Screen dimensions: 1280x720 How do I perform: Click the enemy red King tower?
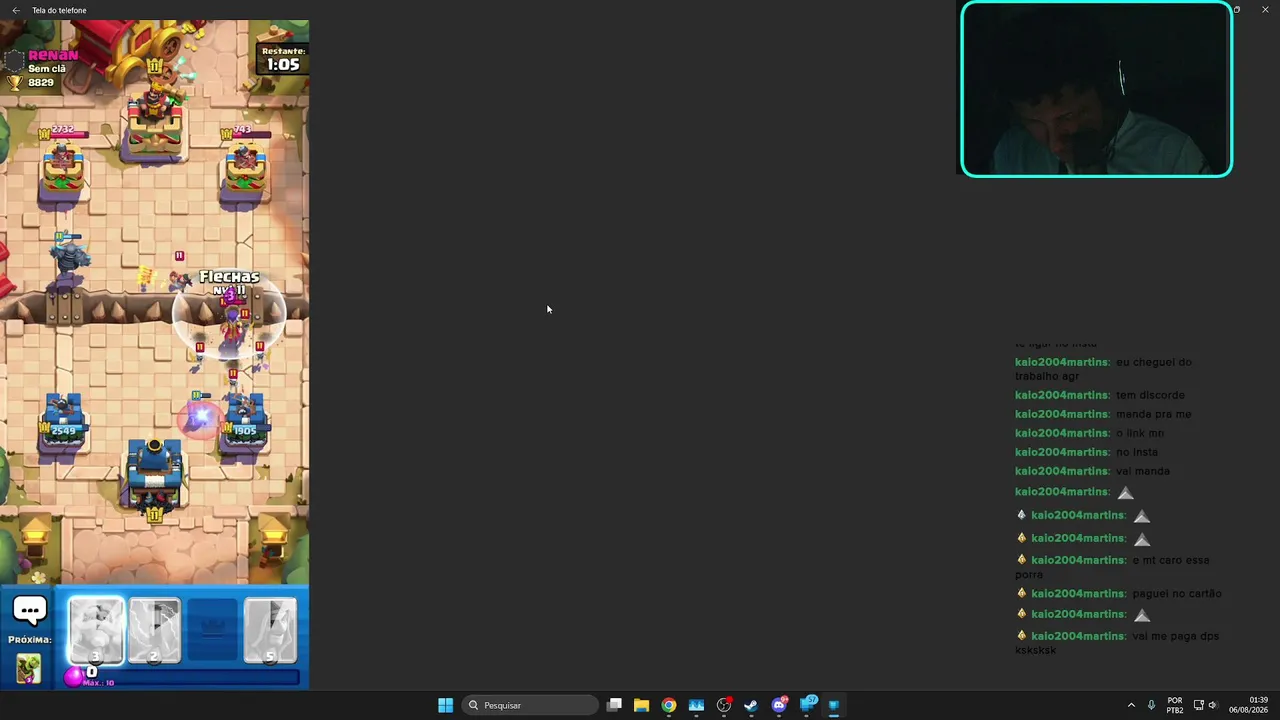pos(155,120)
